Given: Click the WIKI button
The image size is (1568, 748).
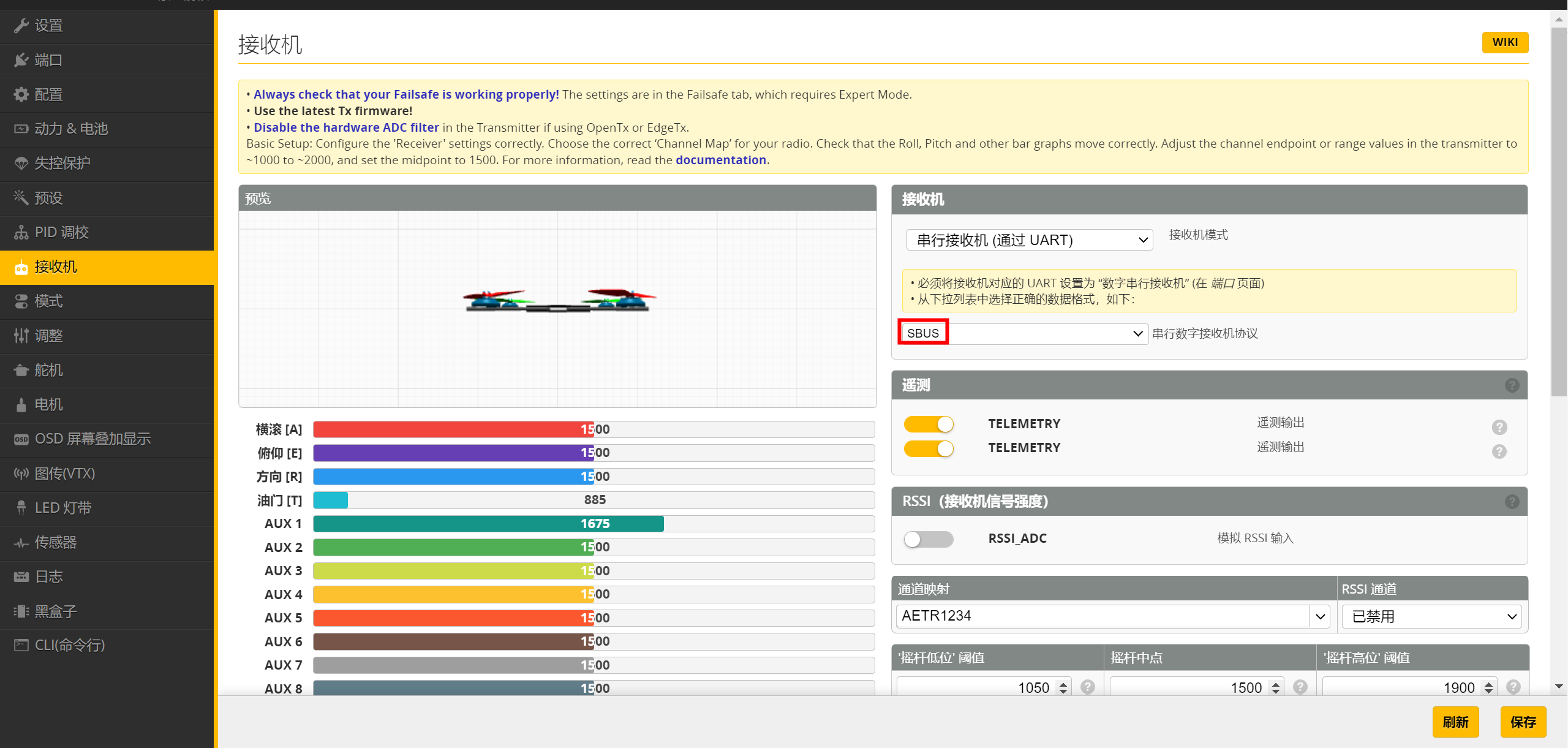Looking at the screenshot, I should point(1505,42).
